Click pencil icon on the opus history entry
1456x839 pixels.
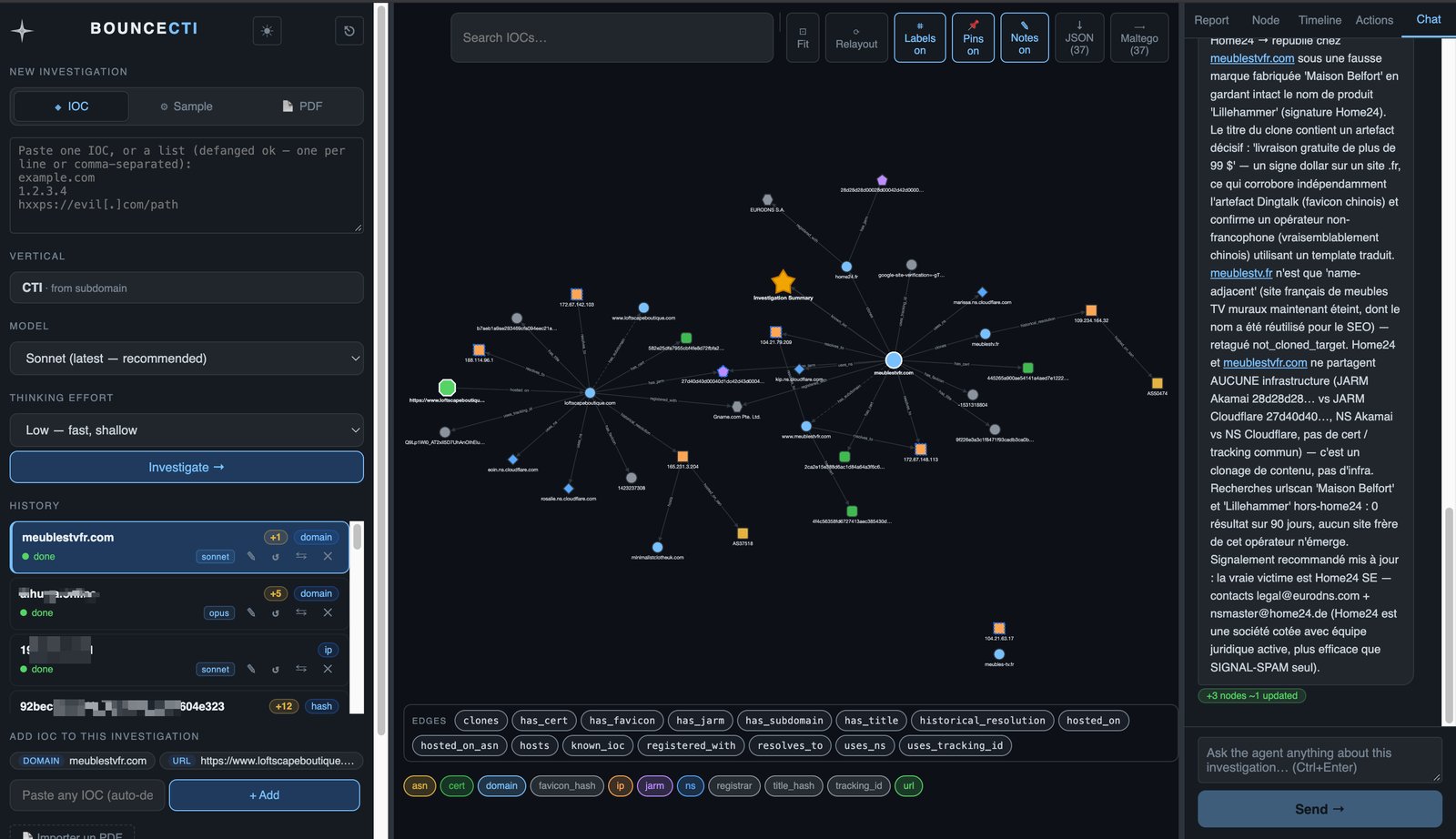tap(251, 612)
